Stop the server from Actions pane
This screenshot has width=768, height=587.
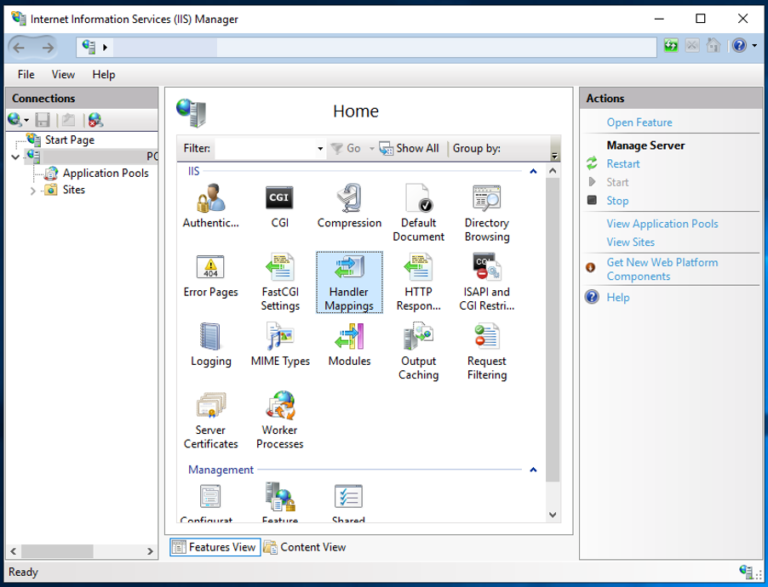coord(617,200)
